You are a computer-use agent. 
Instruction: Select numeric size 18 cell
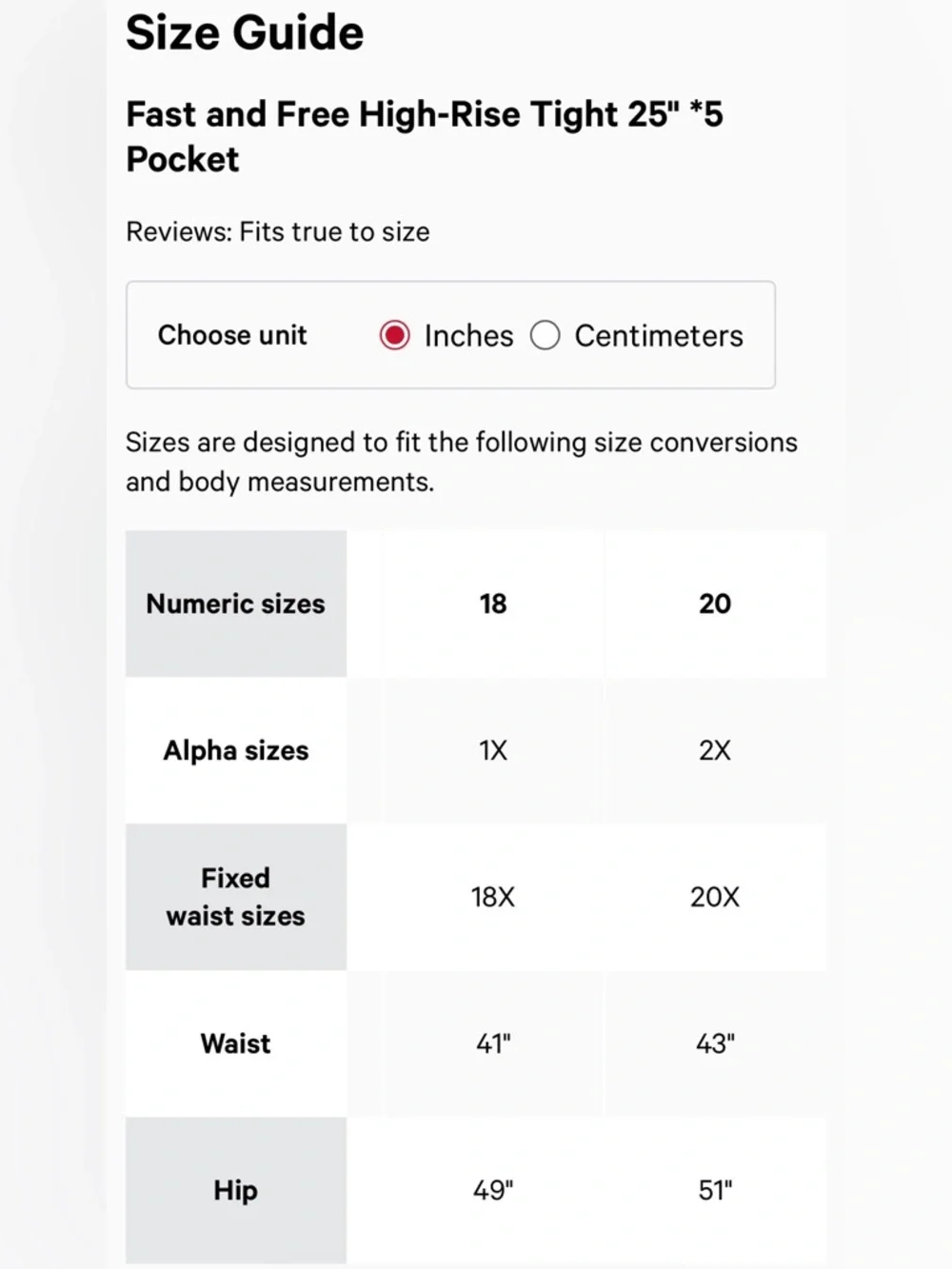coord(493,604)
